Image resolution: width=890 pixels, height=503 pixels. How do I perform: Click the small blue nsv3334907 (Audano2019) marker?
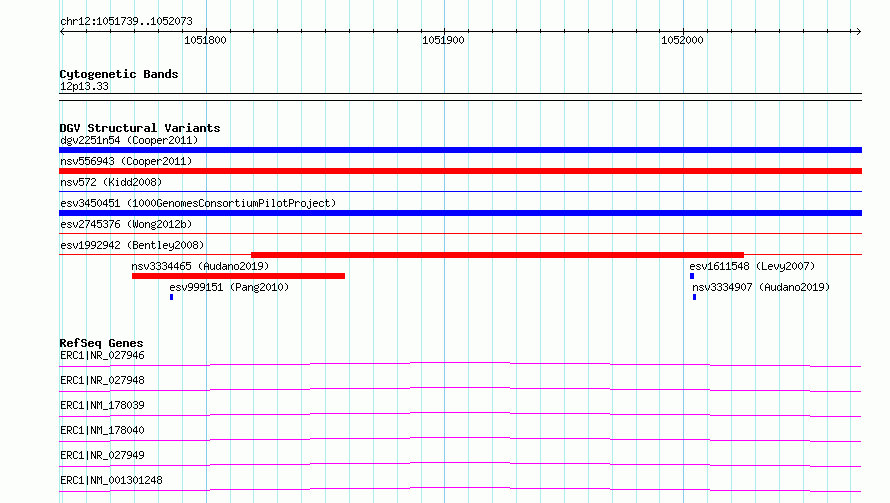point(694,297)
